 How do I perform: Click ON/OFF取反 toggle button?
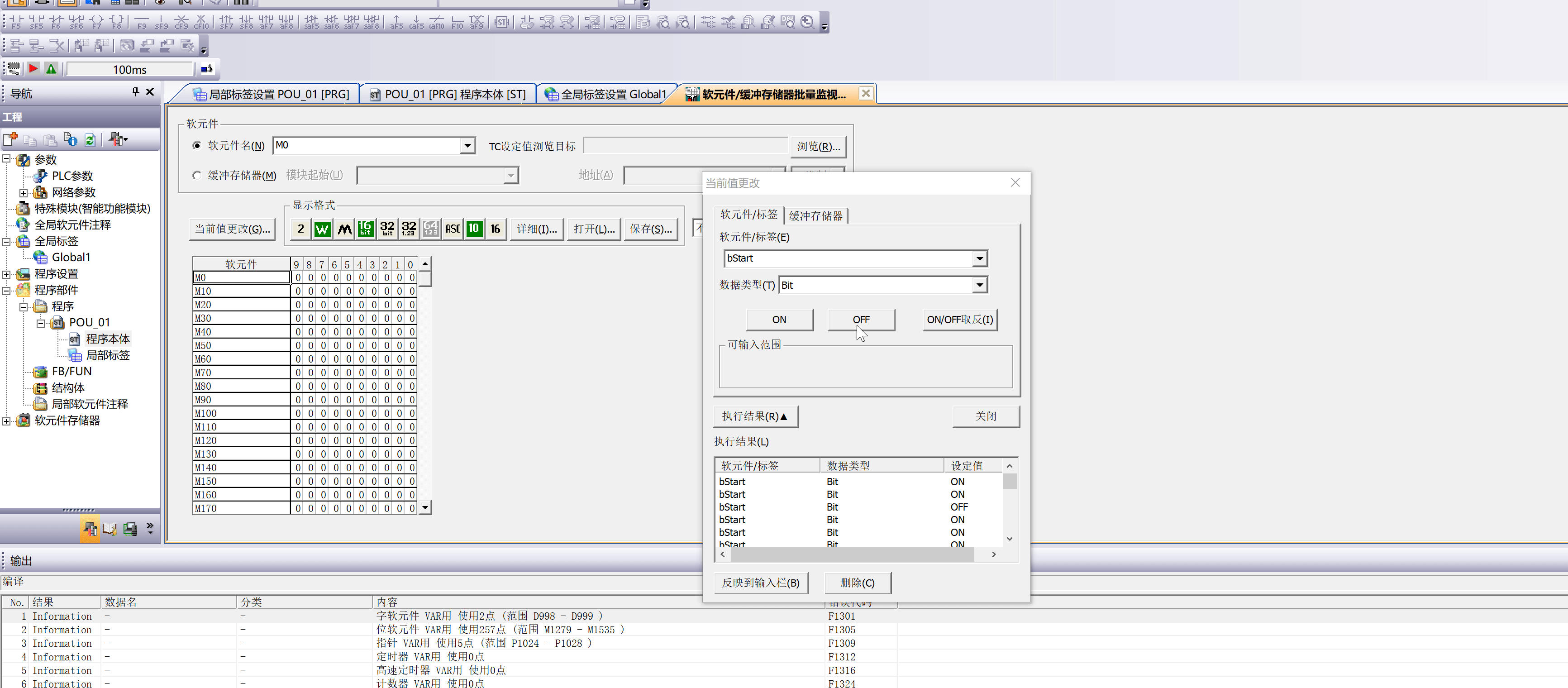tap(959, 320)
